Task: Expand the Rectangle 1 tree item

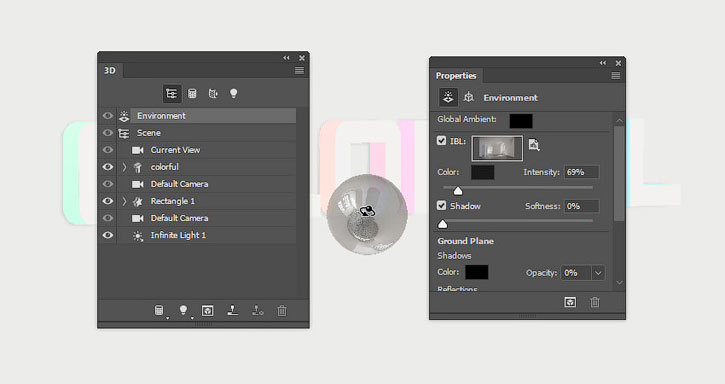Action: pyautogui.click(x=124, y=201)
